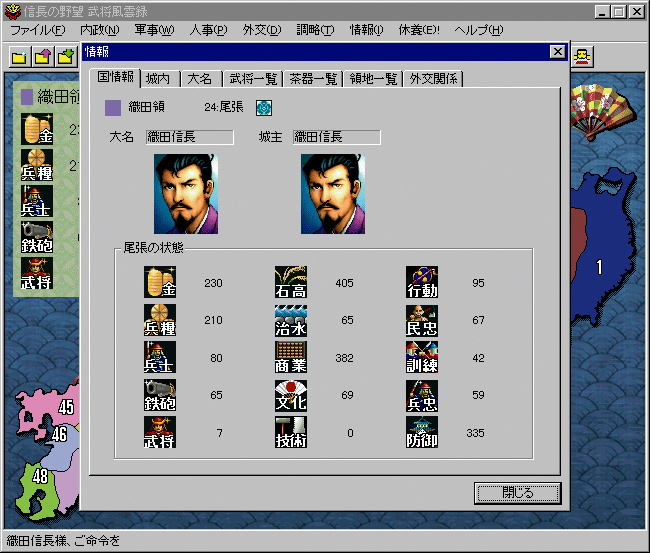Switch to the 外交関係 tab
This screenshot has height=553, width=650.
pos(433,79)
